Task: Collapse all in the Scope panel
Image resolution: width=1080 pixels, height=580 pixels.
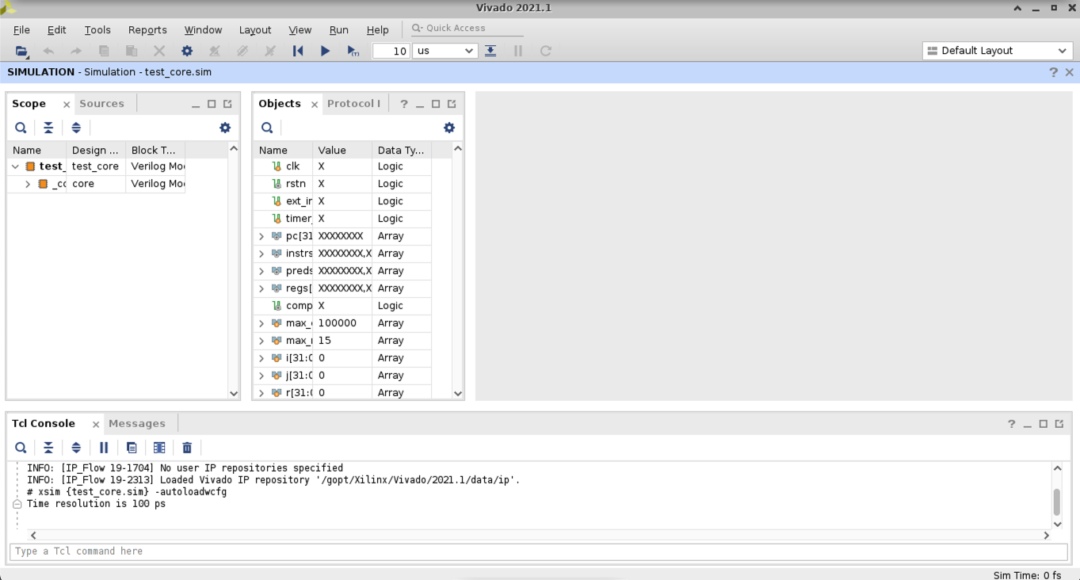Action: point(48,128)
